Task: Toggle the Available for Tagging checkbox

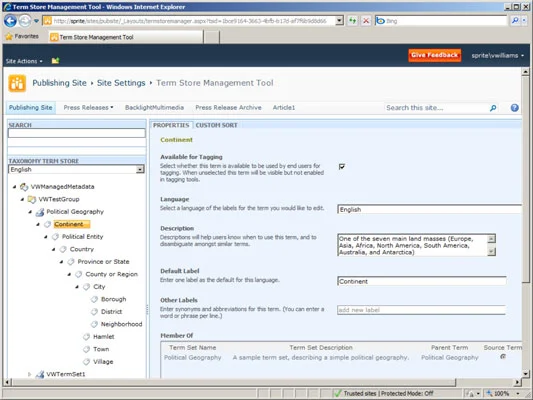Action: click(x=342, y=166)
